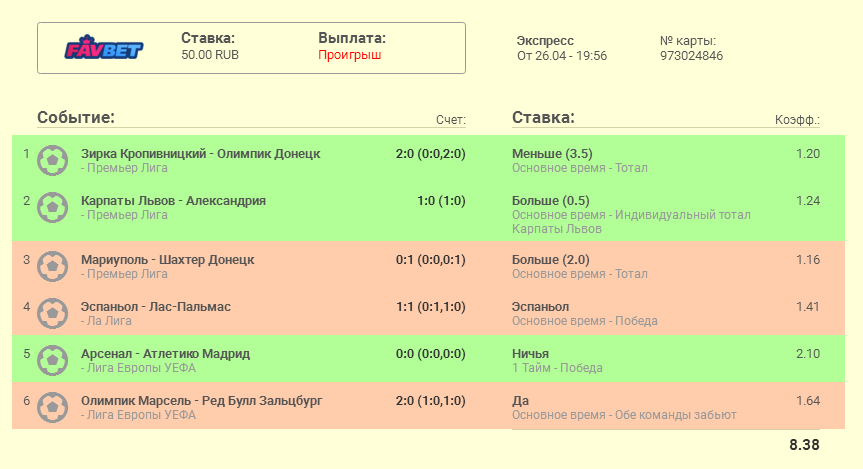Click score 2:0 (1:0,1:0) of Марсель match

tap(430, 401)
